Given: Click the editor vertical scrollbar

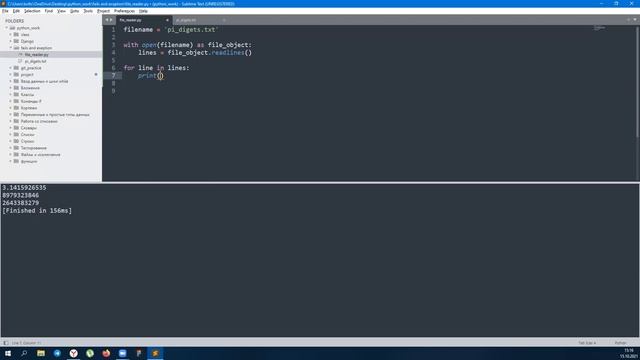Looking at the screenshot, I should [637, 82].
